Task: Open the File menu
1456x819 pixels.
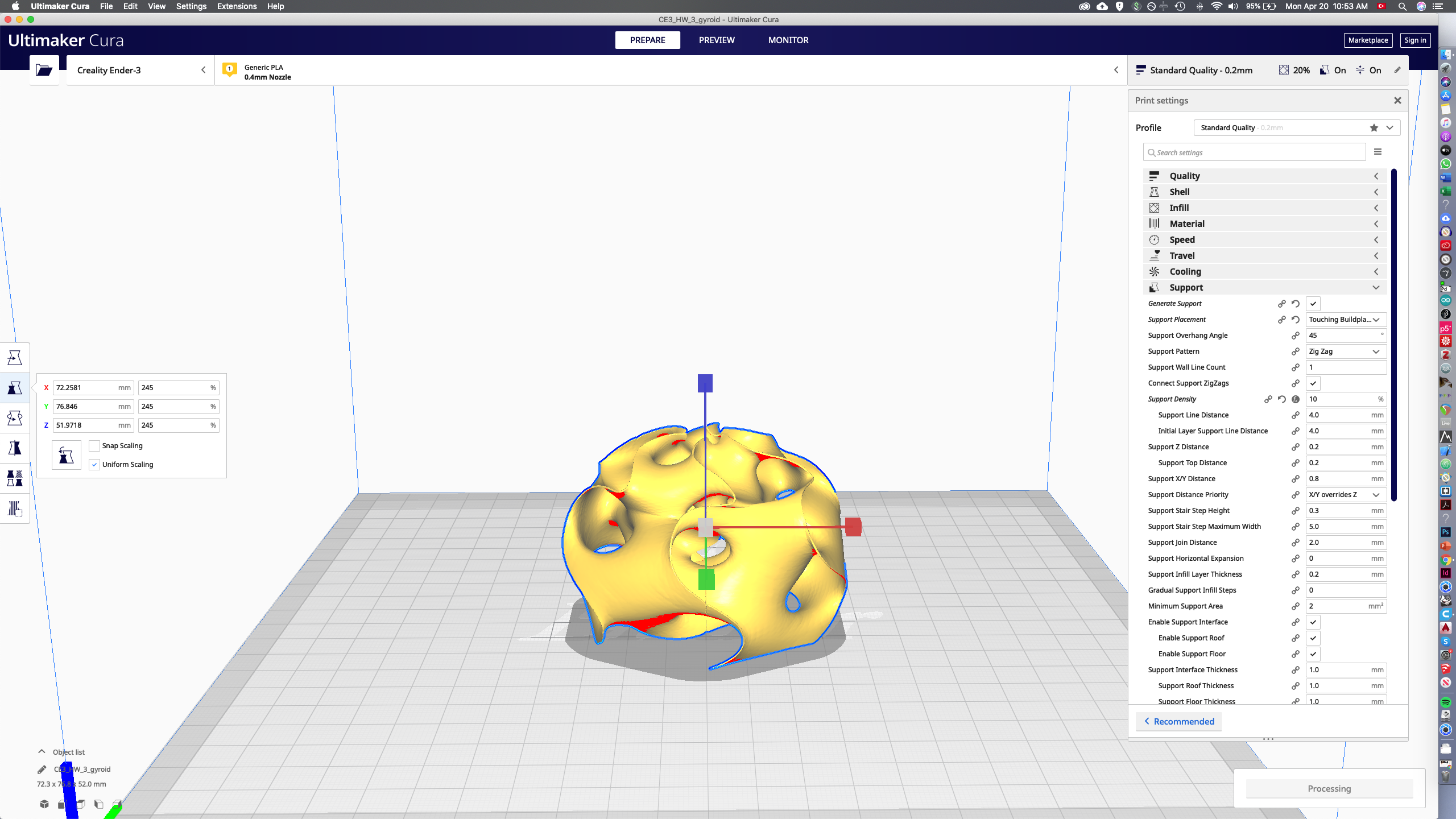Action: pyautogui.click(x=106, y=6)
